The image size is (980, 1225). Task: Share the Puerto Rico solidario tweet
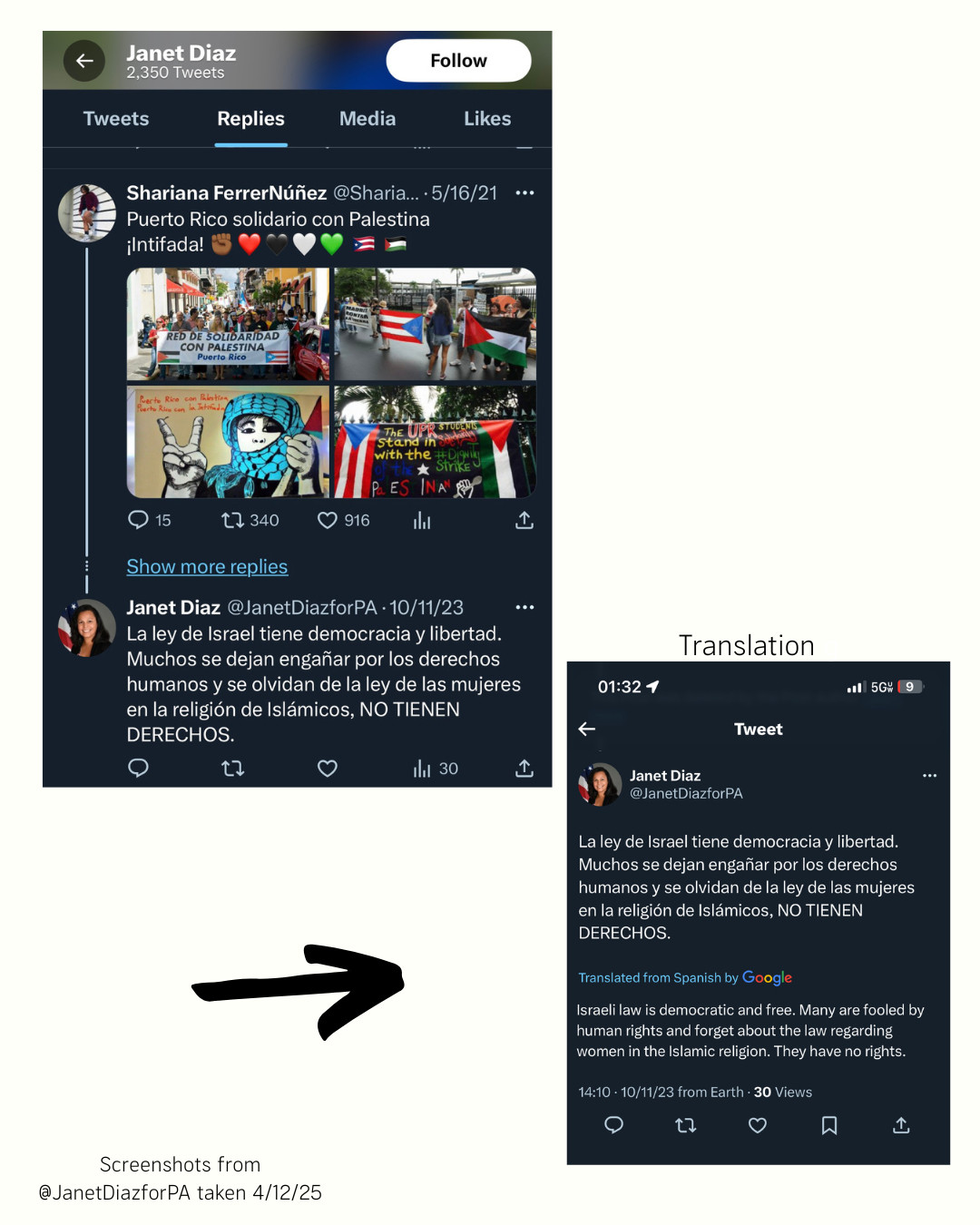[524, 520]
